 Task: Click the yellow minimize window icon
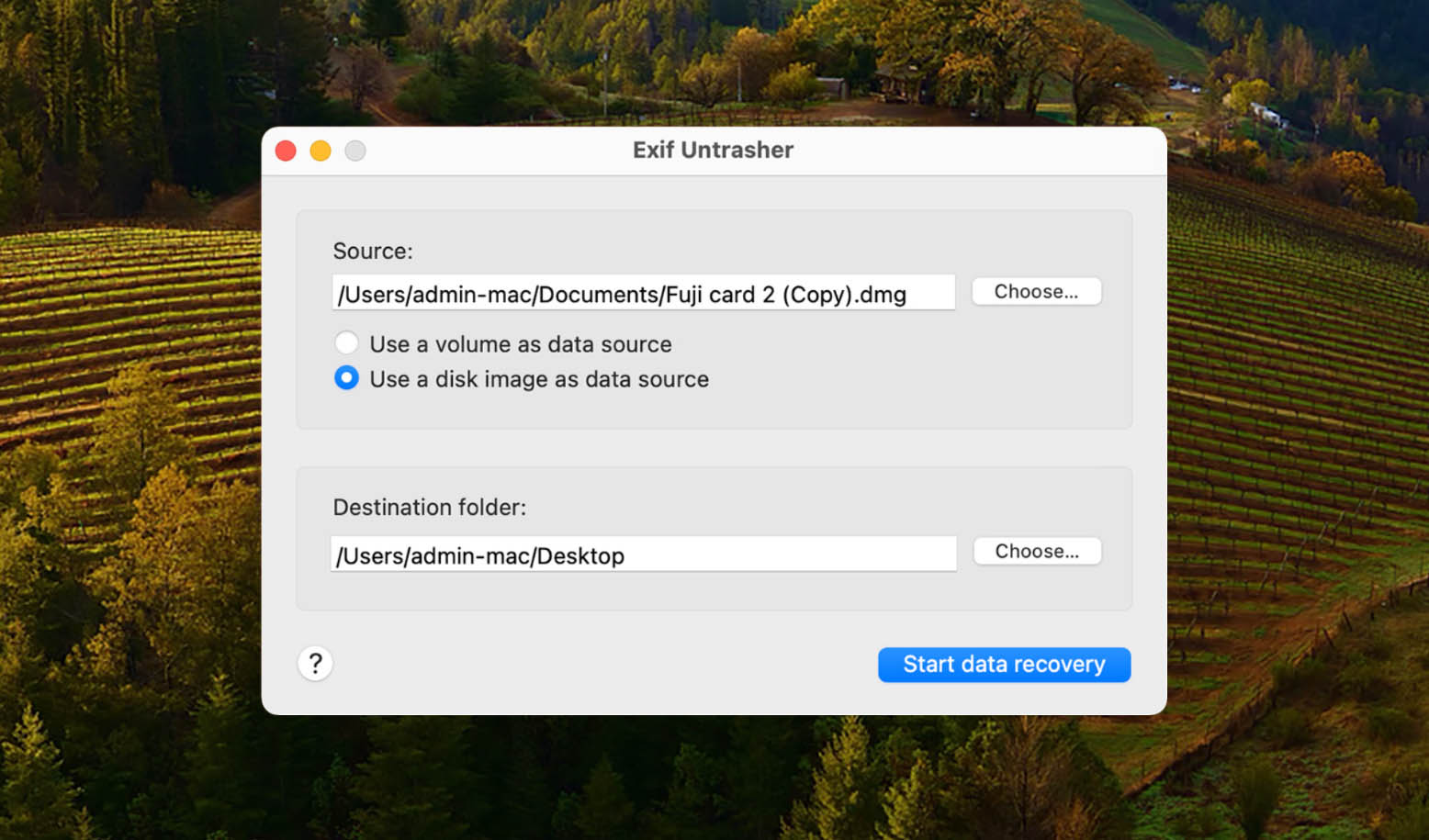[321, 150]
